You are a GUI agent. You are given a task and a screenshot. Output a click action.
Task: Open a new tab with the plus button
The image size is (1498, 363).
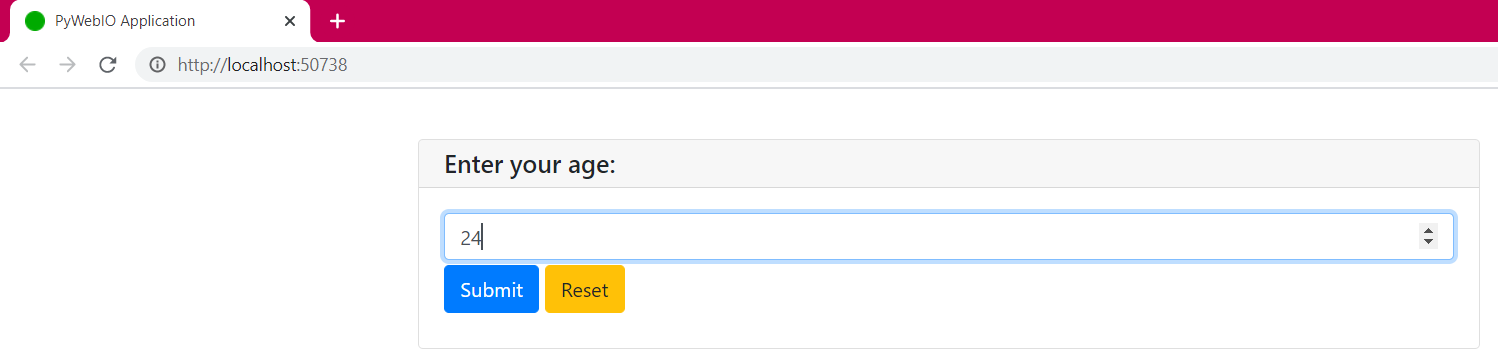tap(337, 21)
